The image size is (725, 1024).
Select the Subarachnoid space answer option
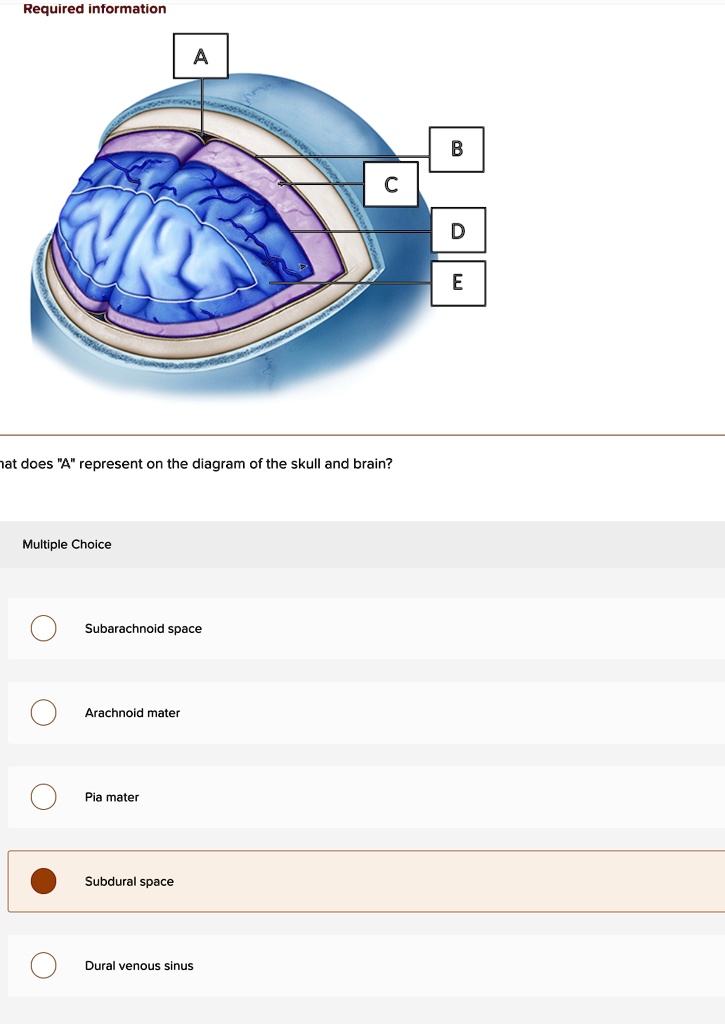44,628
